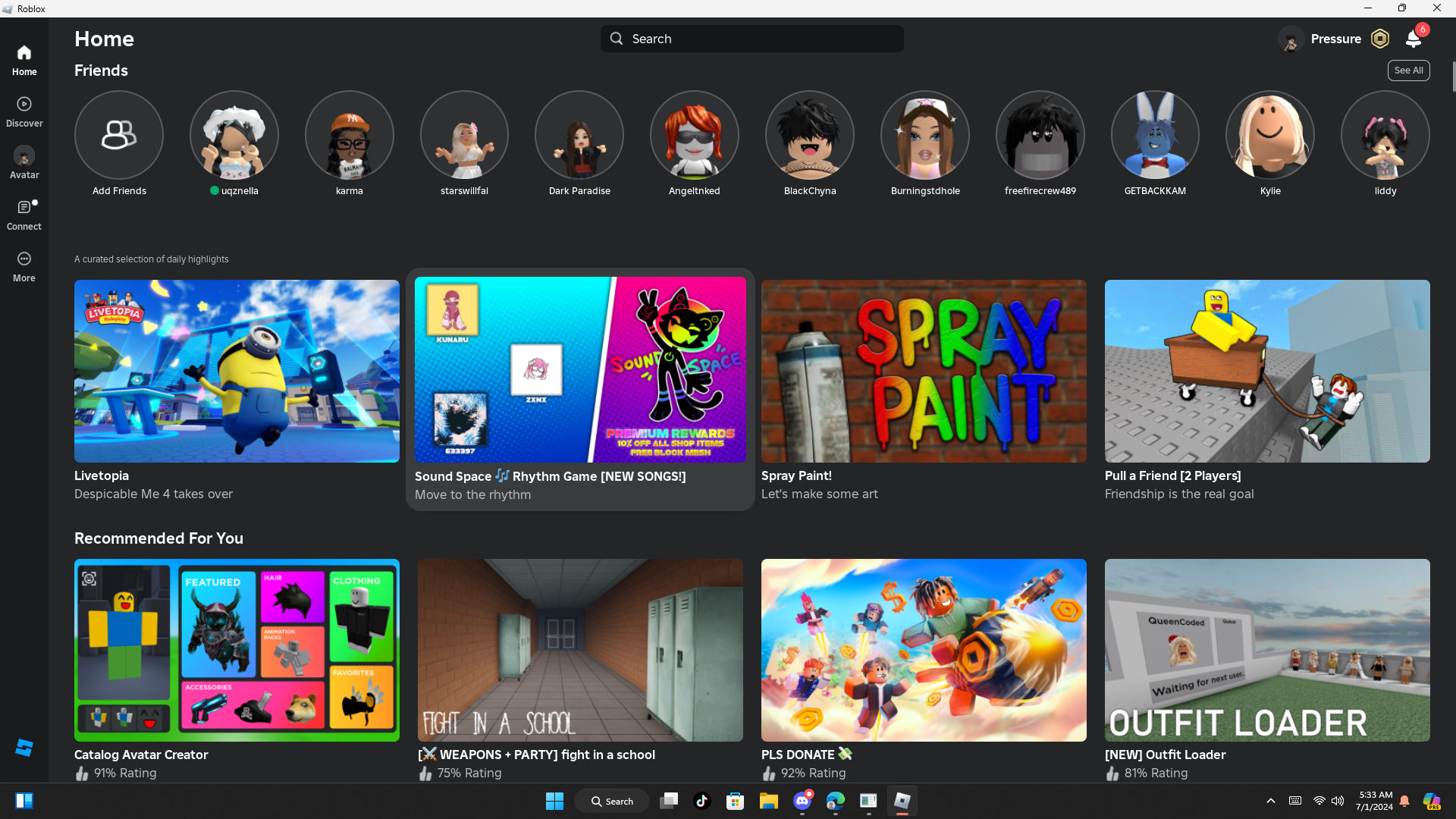Open the More sidebar menu
This screenshot has width=1456, height=819.
[x=24, y=266]
